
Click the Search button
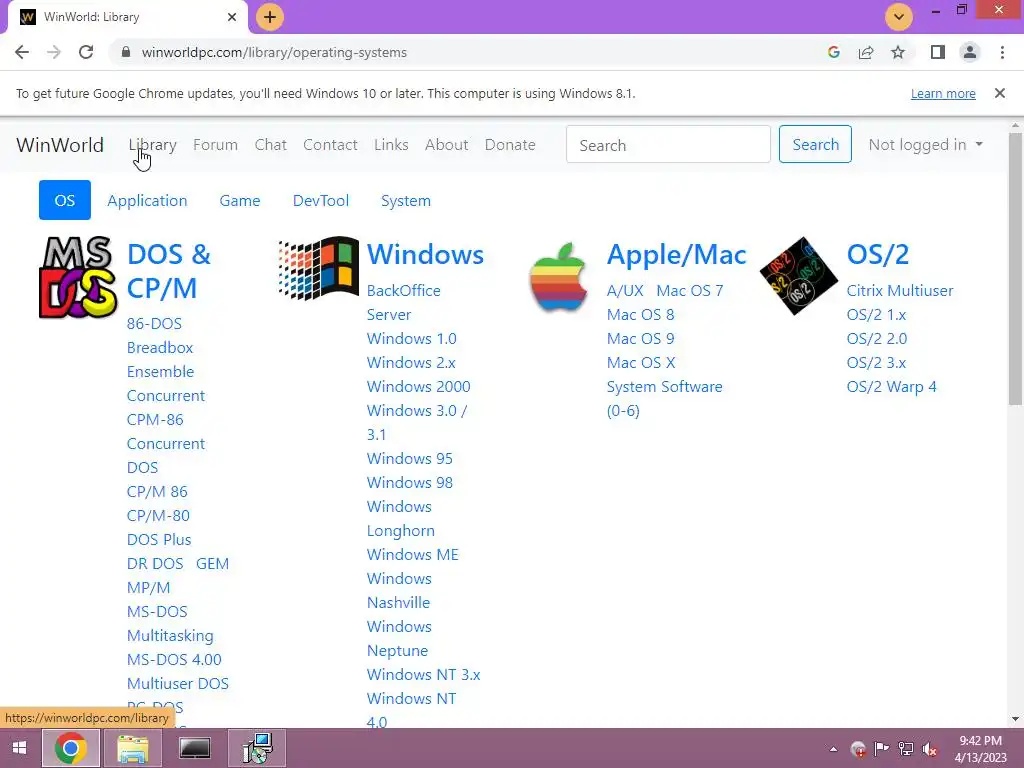click(x=815, y=144)
